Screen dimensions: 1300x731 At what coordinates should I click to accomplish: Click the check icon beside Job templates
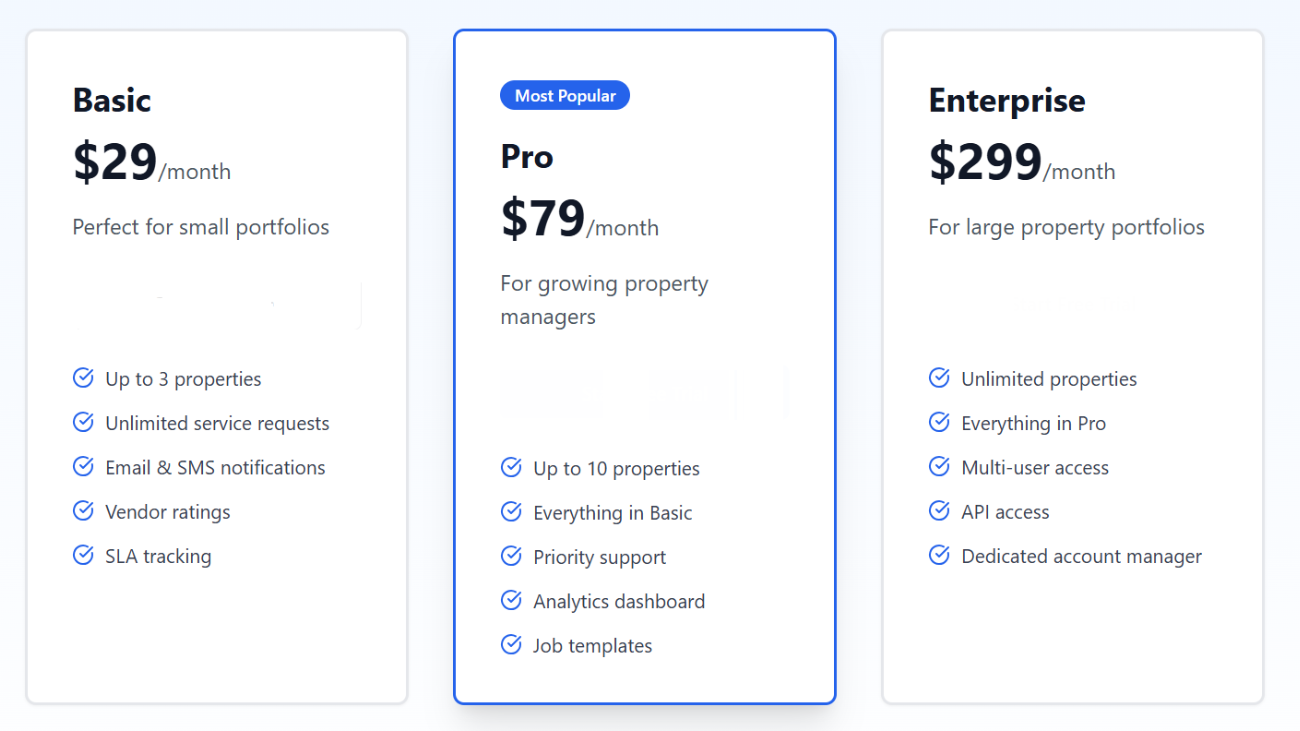(511, 645)
